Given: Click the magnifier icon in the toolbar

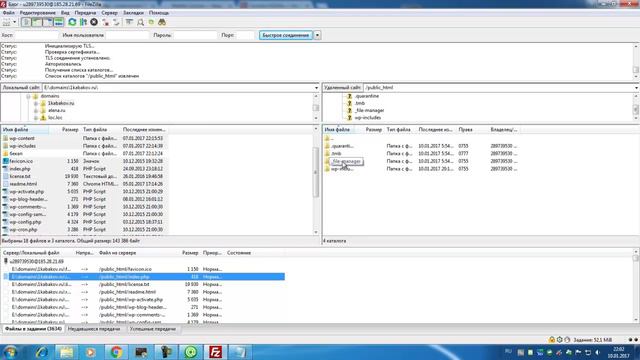Looking at the screenshot, I should [140, 22].
